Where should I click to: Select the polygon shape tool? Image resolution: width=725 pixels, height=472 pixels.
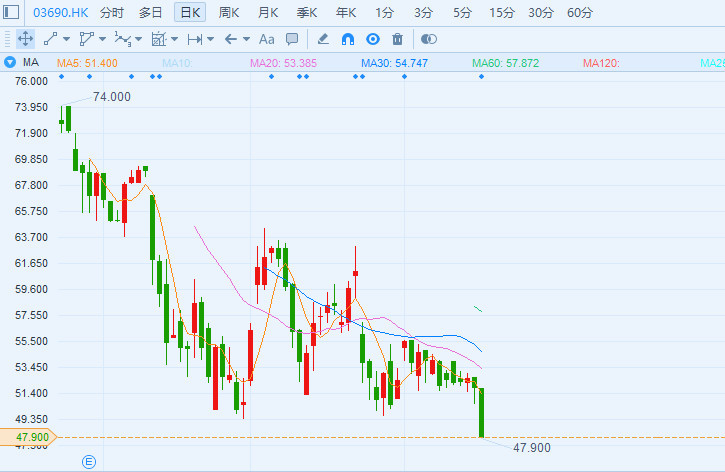pyautogui.click(x=86, y=39)
